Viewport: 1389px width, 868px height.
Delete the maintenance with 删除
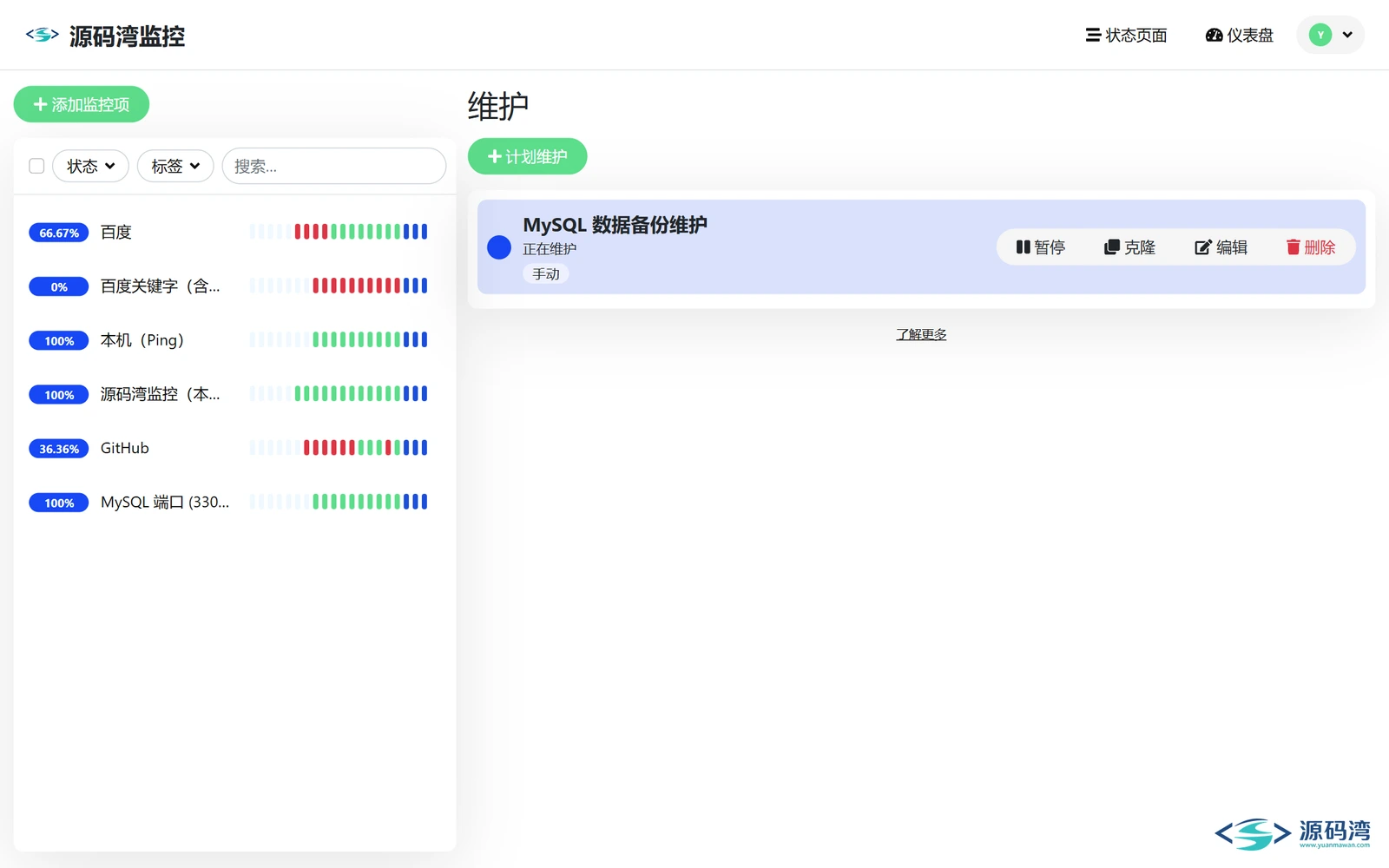coord(1311,247)
